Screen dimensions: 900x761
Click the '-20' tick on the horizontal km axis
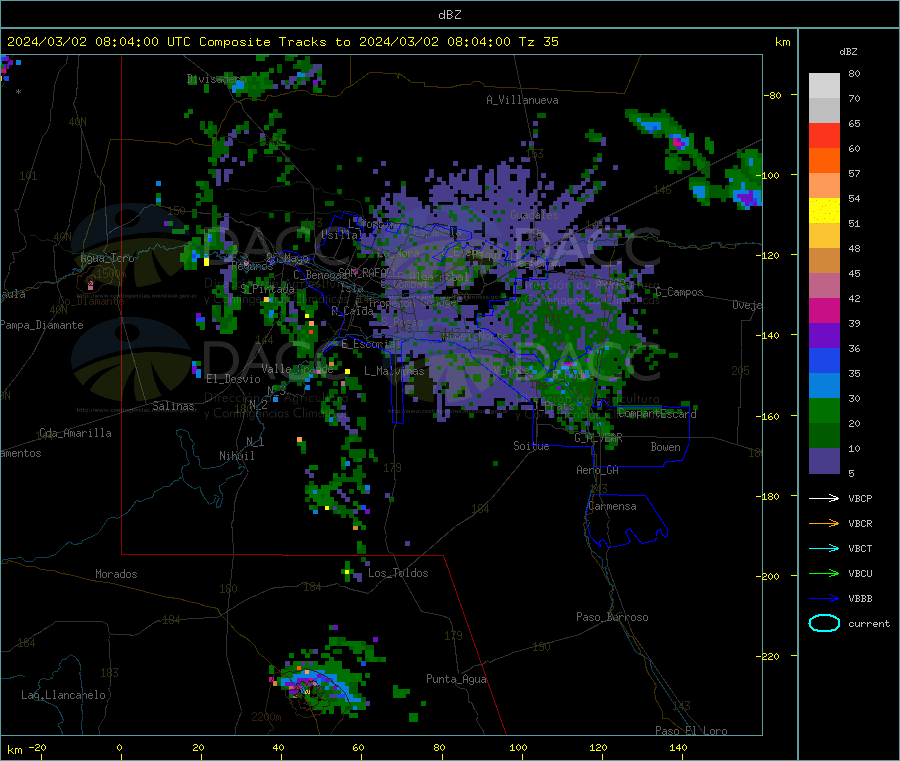(38, 747)
